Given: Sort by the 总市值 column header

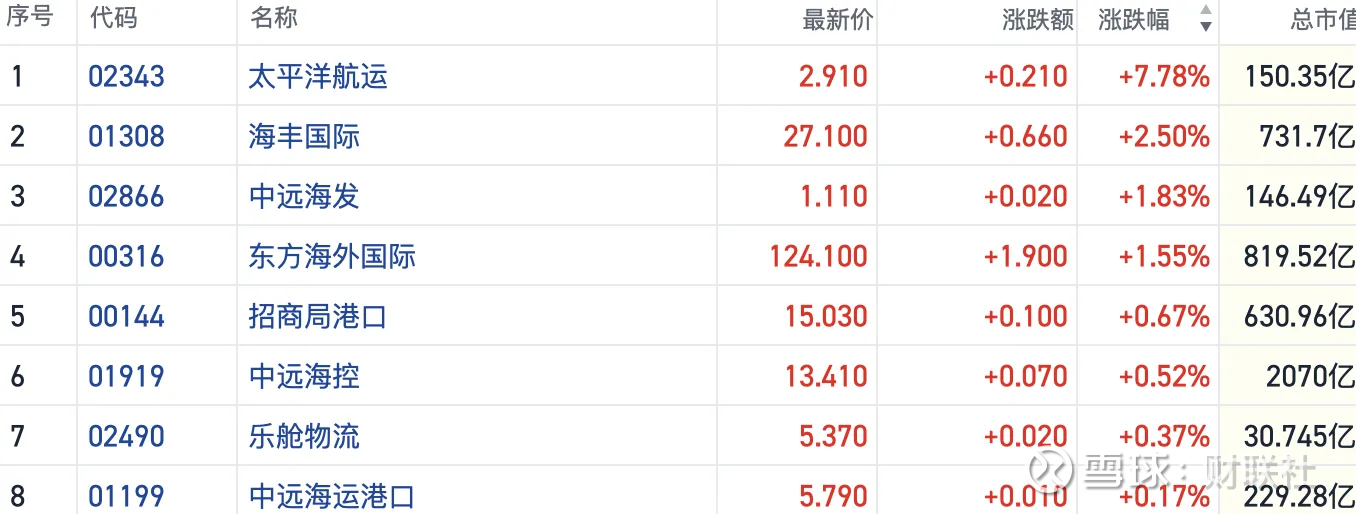Looking at the screenshot, I should tap(1322, 19).
